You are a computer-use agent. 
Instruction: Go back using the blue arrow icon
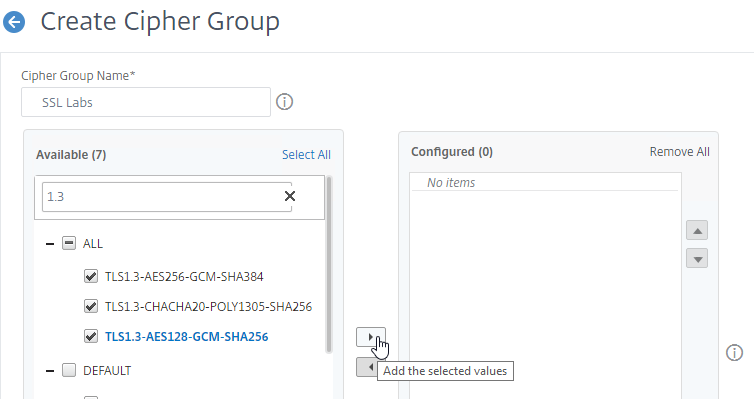[x=14, y=22]
